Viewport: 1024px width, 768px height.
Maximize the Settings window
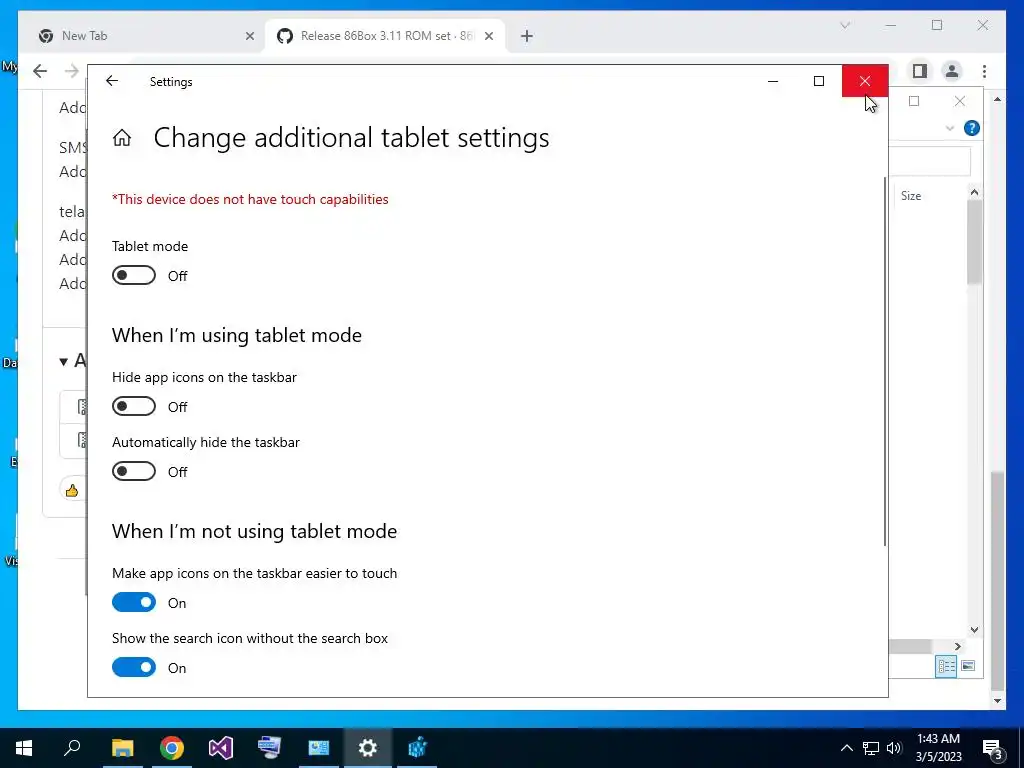pyautogui.click(x=819, y=81)
